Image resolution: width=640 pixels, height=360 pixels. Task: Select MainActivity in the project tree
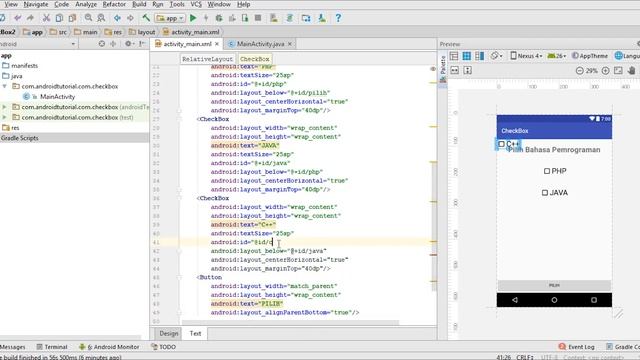pos(58,97)
